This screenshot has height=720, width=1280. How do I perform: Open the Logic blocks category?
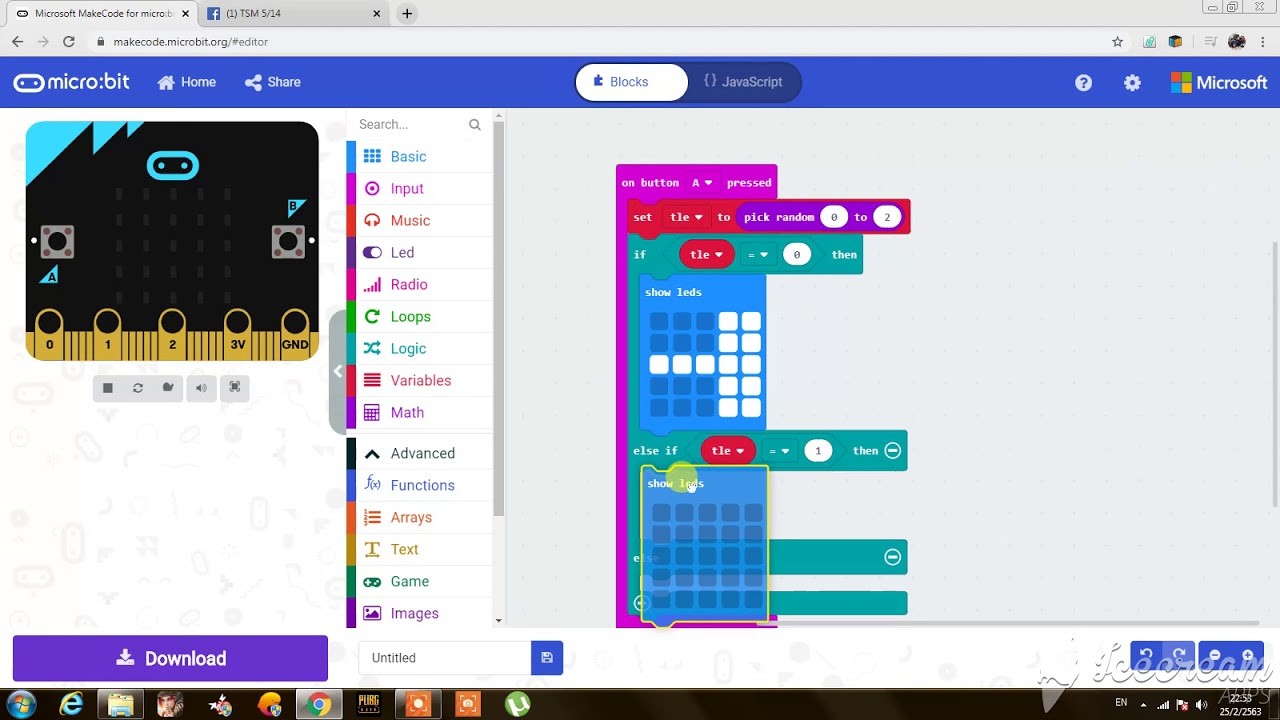[420, 348]
